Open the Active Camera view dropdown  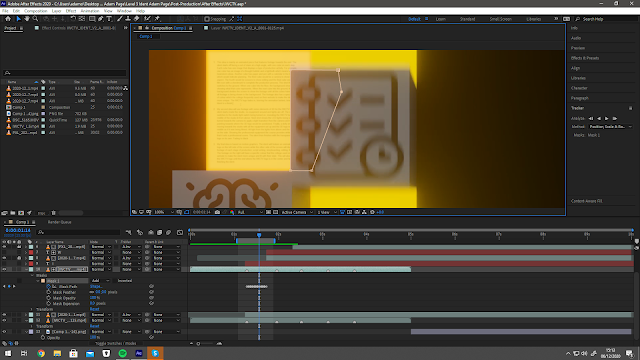(297, 212)
